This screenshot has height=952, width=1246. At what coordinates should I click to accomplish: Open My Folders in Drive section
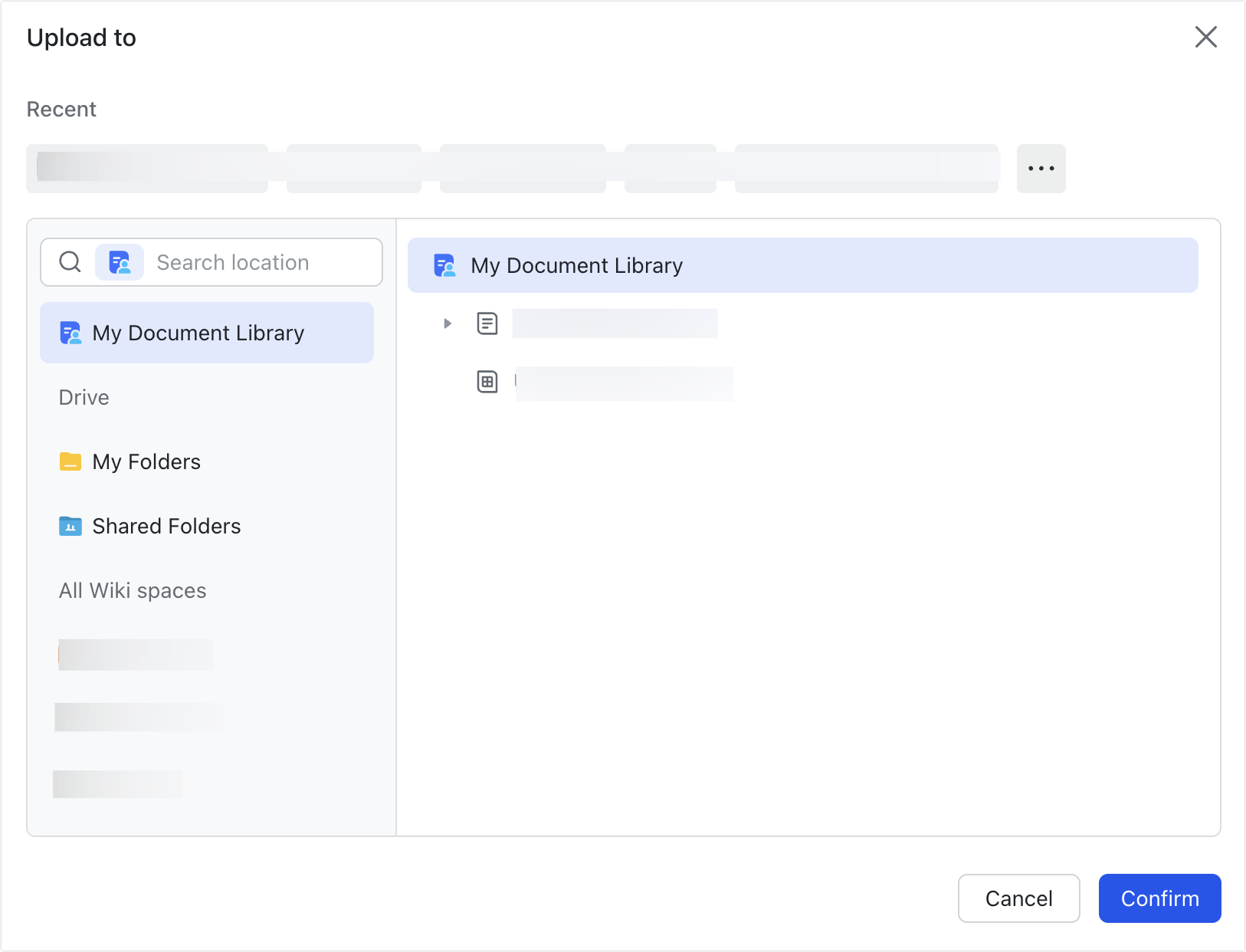(x=146, y=461)
